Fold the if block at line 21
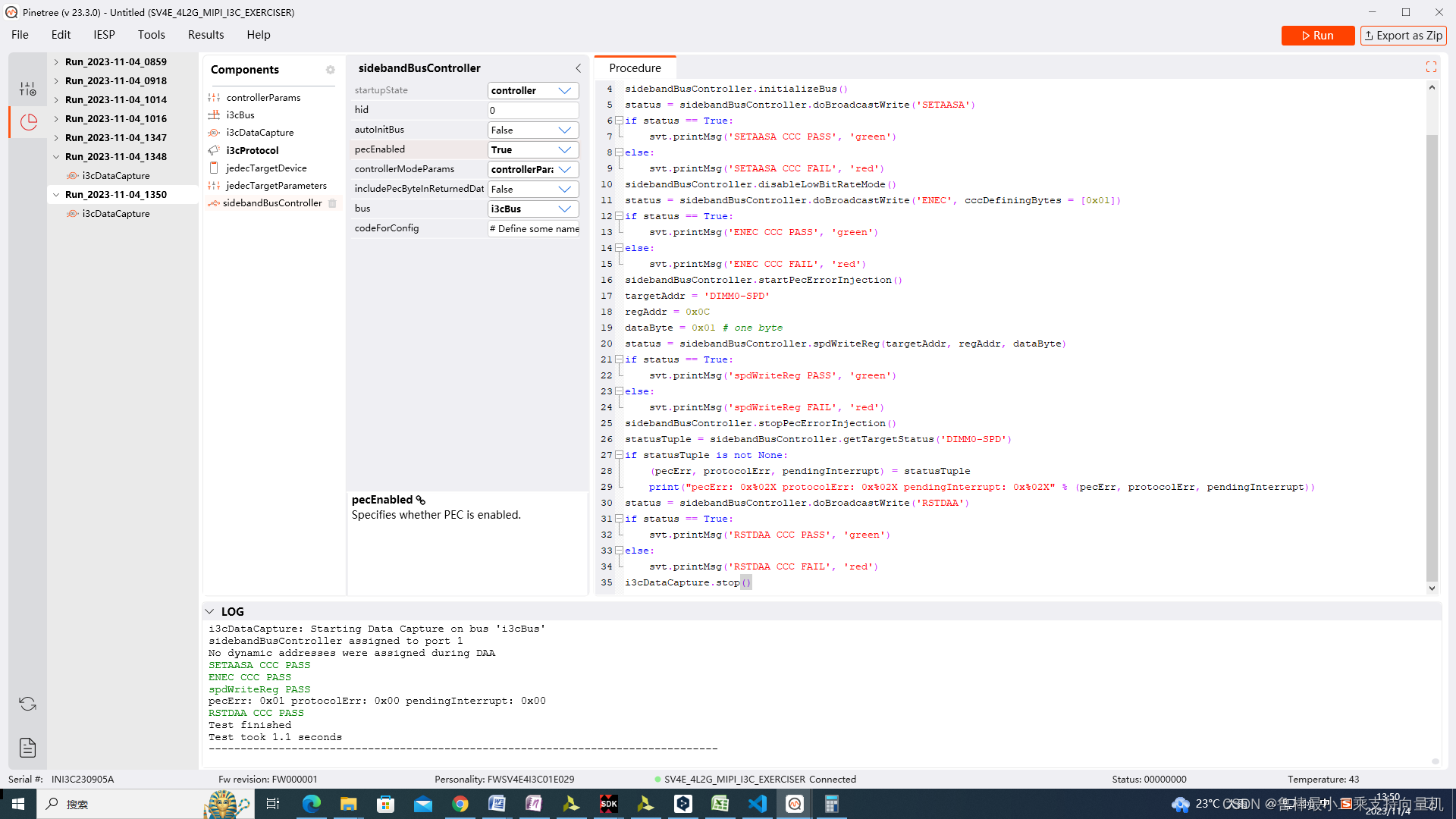 [x=620, y=359]
